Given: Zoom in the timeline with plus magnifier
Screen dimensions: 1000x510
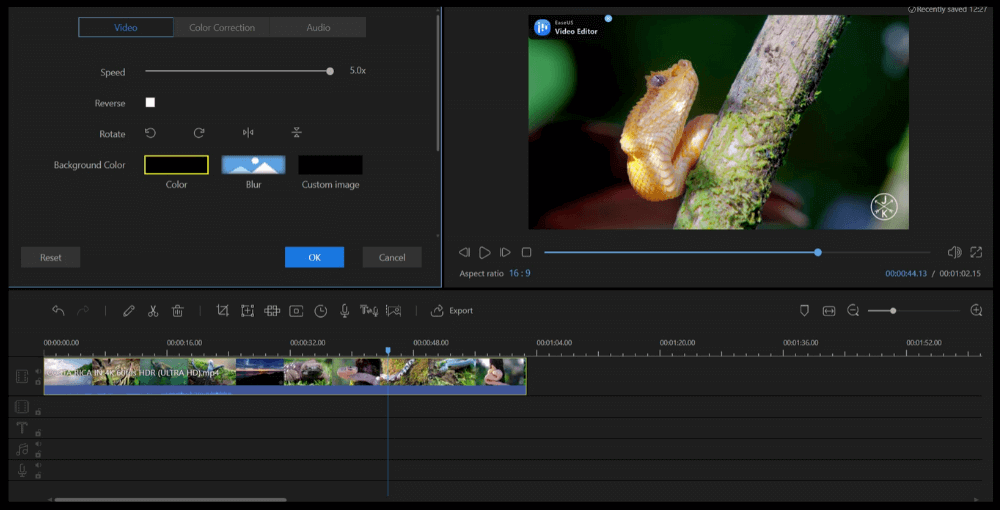Looking at the screenshot, I should [976, 311].
